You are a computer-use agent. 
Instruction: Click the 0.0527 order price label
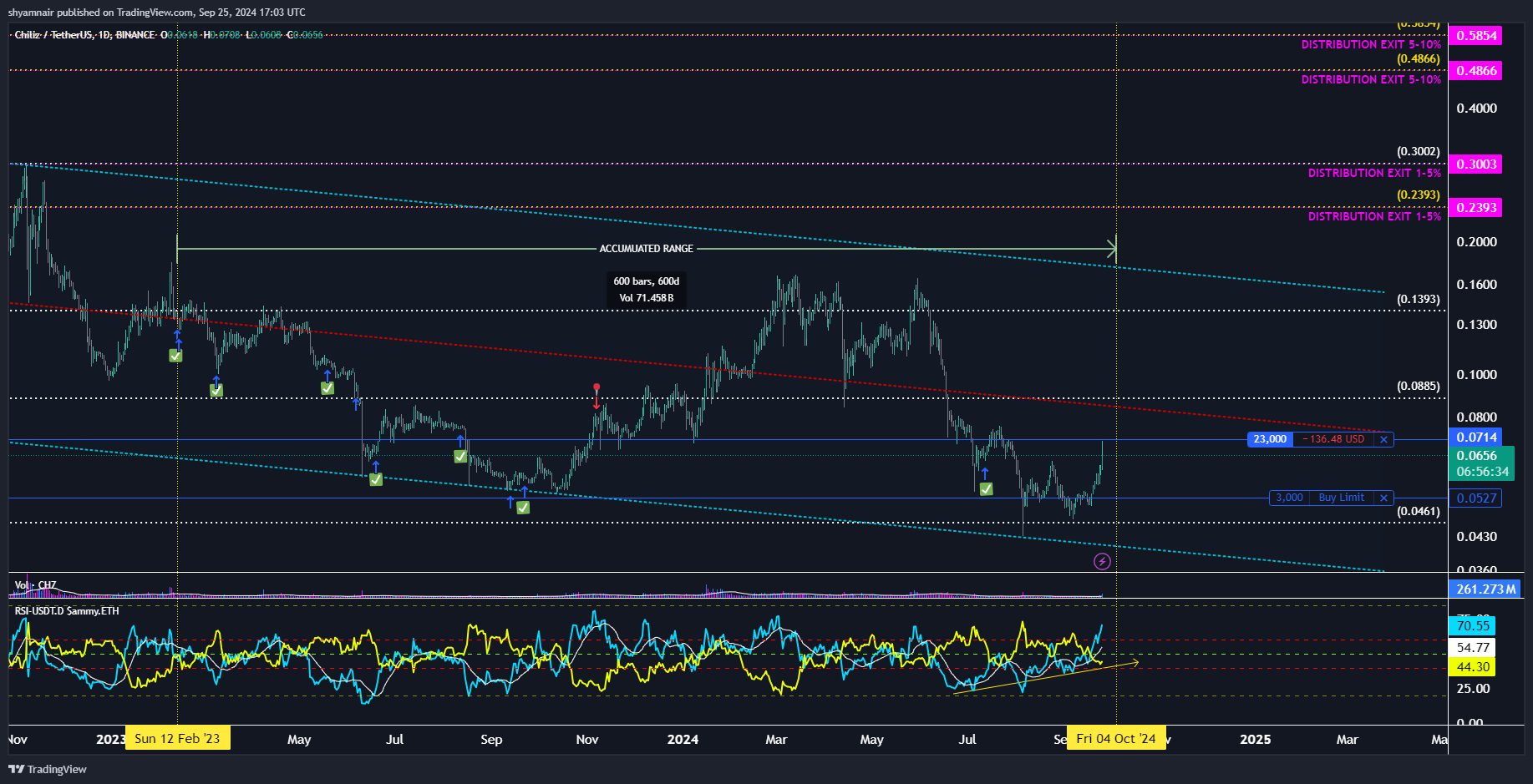(1476, 498)
